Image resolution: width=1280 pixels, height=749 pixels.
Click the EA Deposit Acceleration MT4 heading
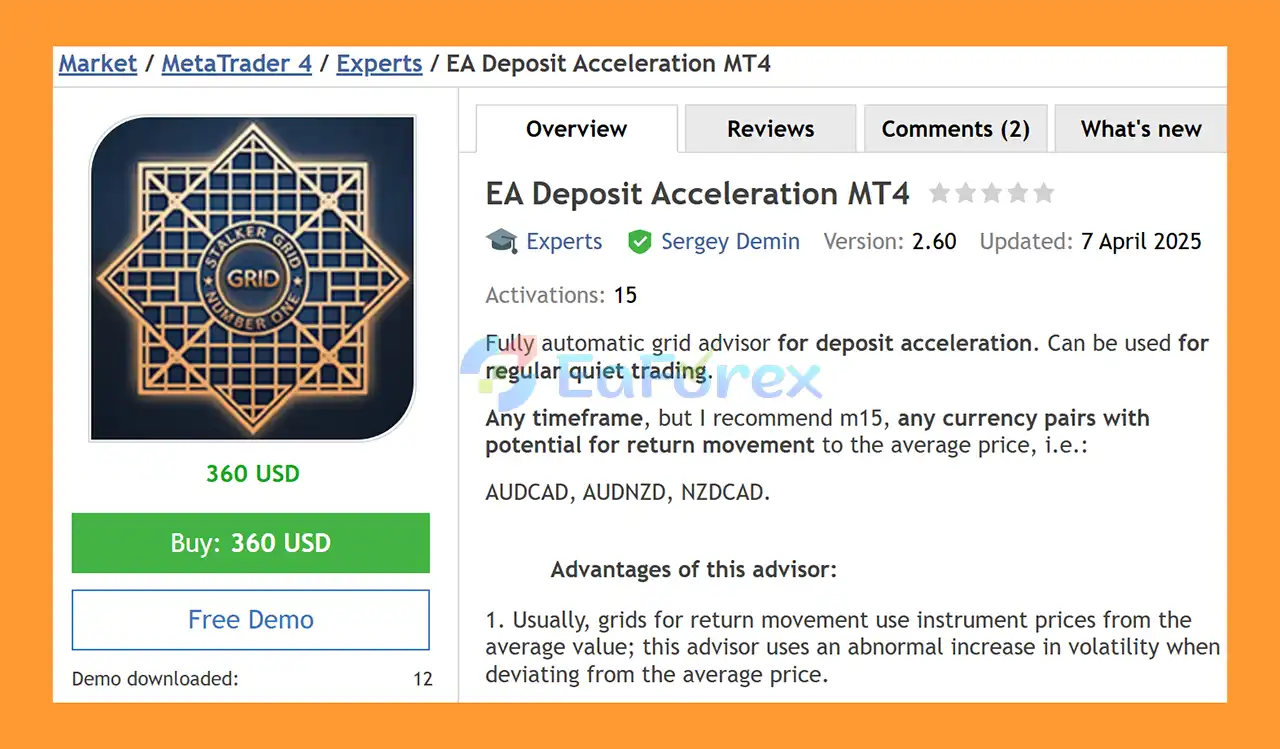697,193
